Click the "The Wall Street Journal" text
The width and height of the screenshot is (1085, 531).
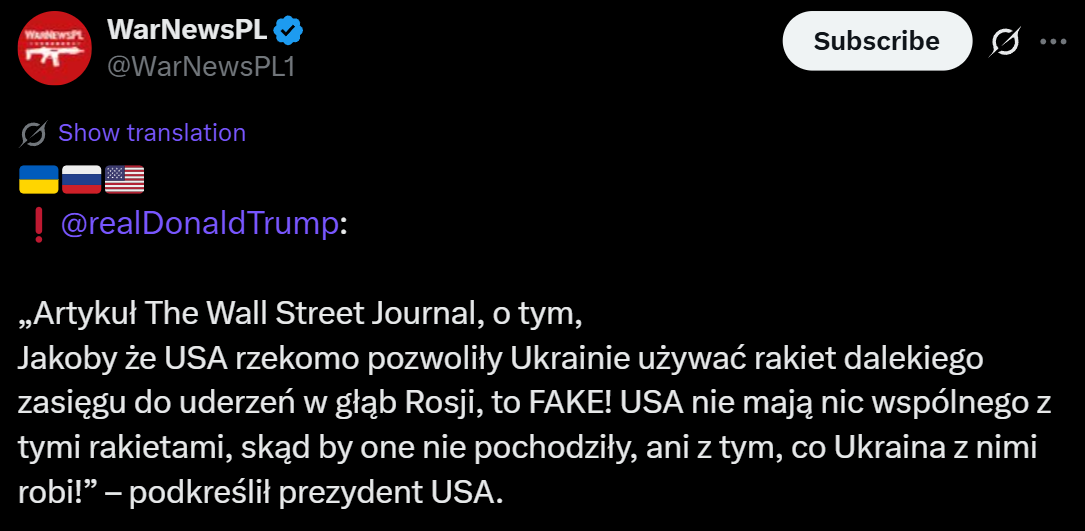(311, 313)
